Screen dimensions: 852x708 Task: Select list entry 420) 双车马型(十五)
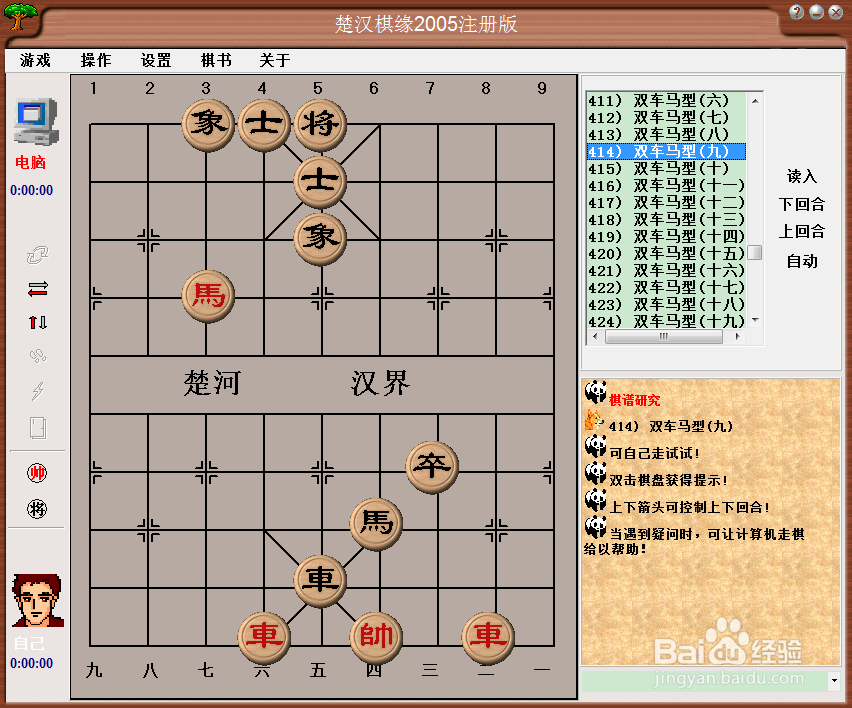[x=666, y=254]
